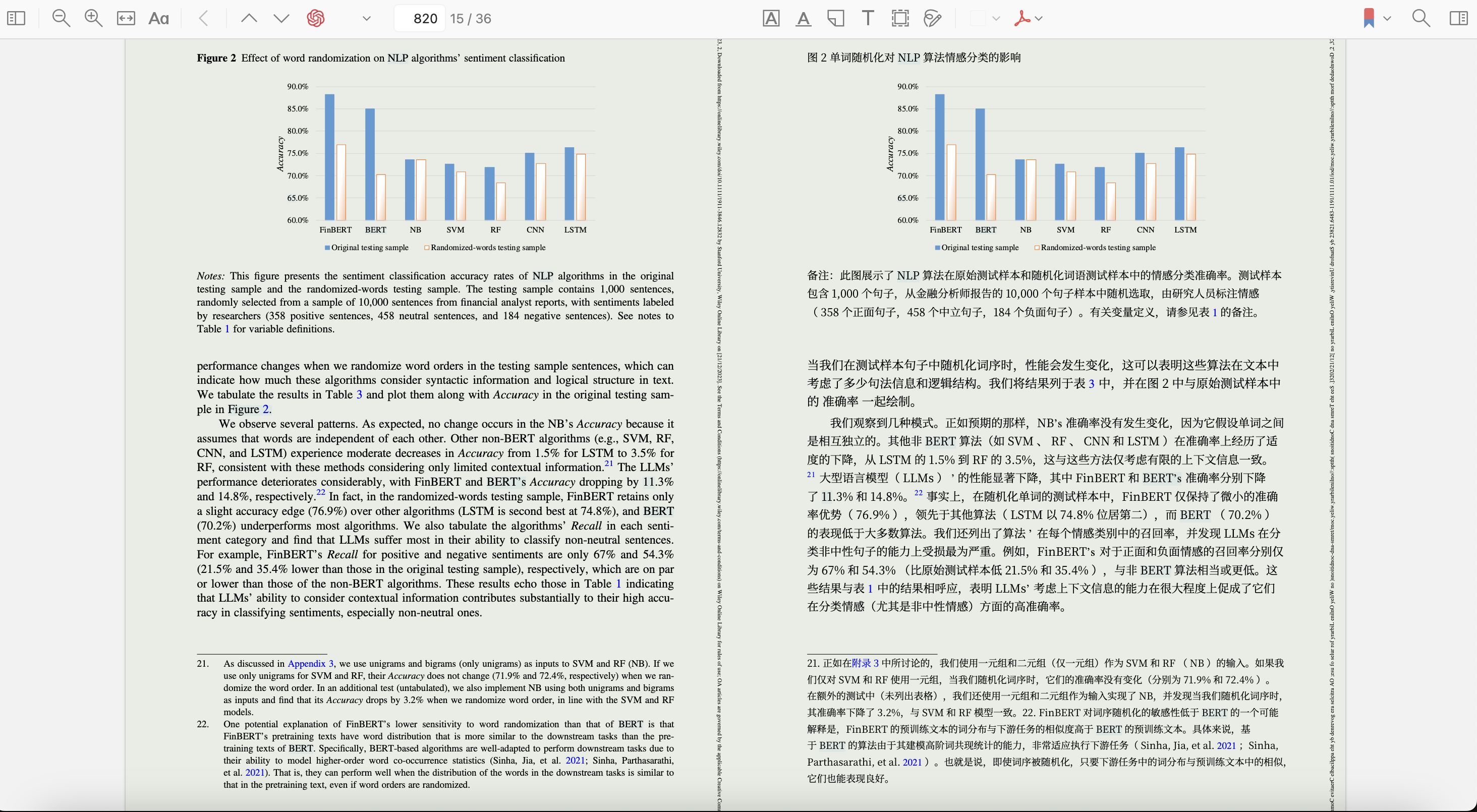Image resolution: width=1477 pixels, height=812 pixels.
Task: Fit page to window width
Action: [126, 18]
